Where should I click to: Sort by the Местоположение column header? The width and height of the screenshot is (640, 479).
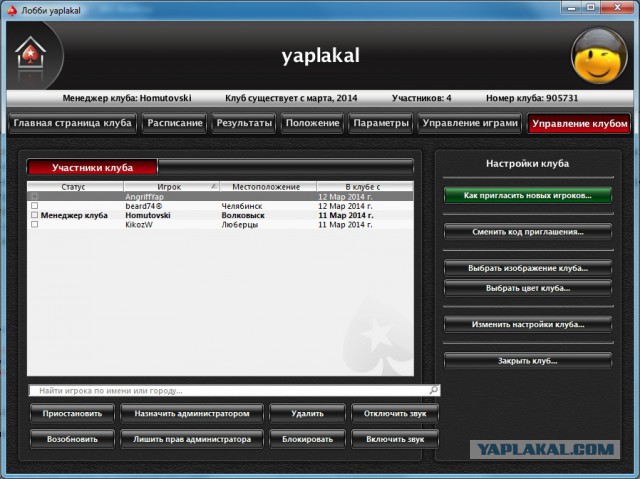(x=268, y=187)
